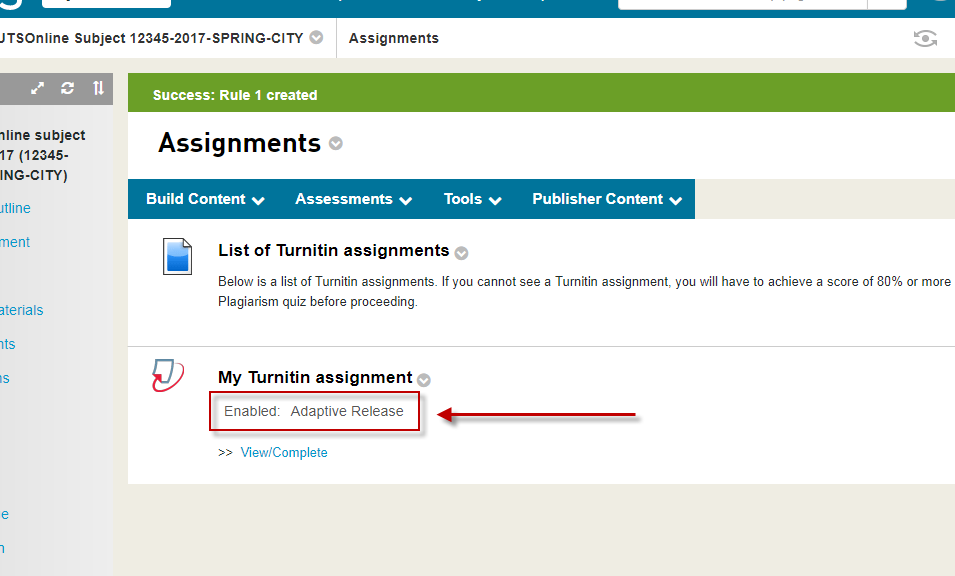Click the expand course menu arrows icon
This screenshot has height=576, width=955.
tap(38, 88)
